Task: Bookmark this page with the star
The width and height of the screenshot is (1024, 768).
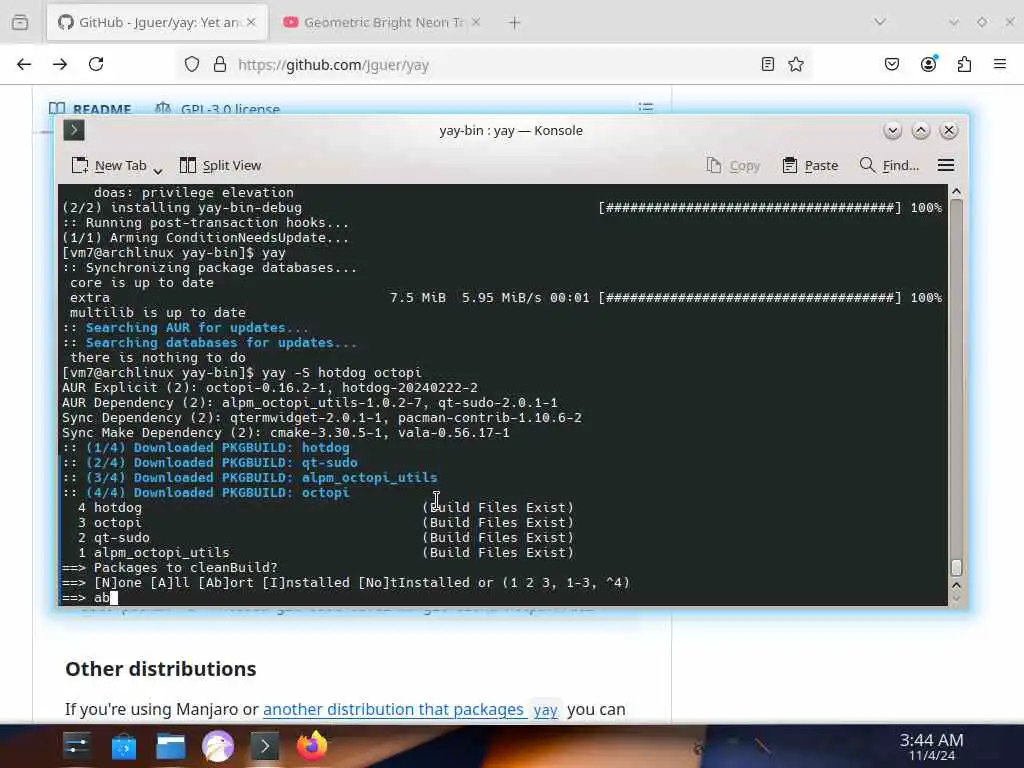Action: pos(795,64)
